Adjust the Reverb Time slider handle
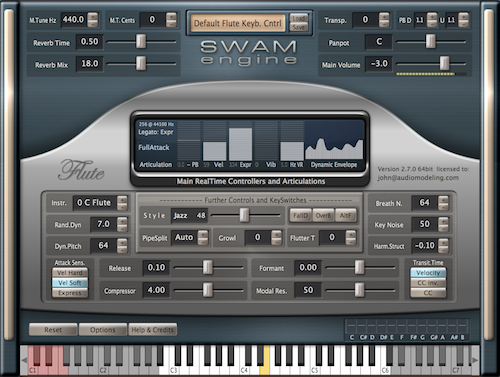 pyautogui.click(x=141, y=42)
